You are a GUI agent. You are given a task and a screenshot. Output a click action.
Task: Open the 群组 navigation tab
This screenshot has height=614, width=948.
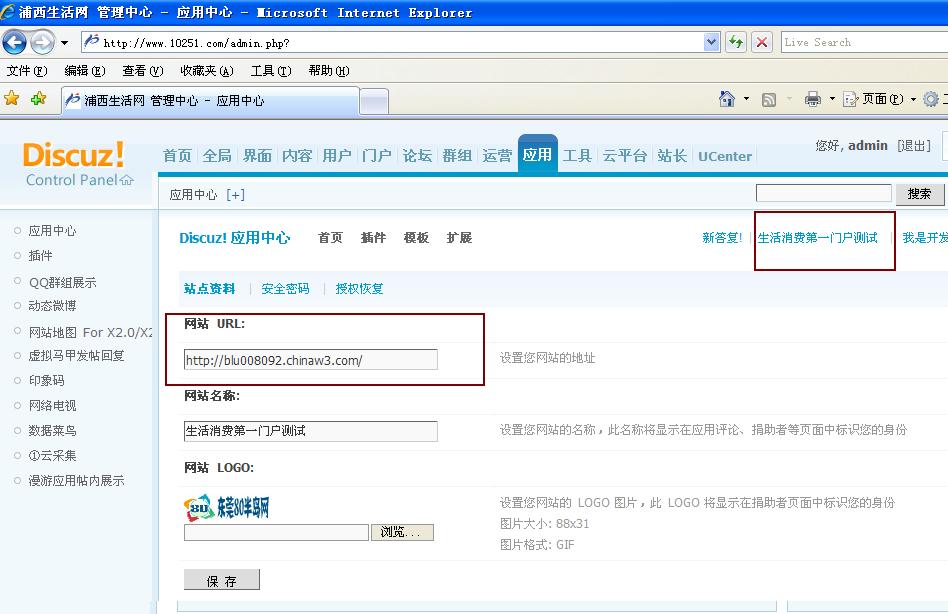pos(457,156)
